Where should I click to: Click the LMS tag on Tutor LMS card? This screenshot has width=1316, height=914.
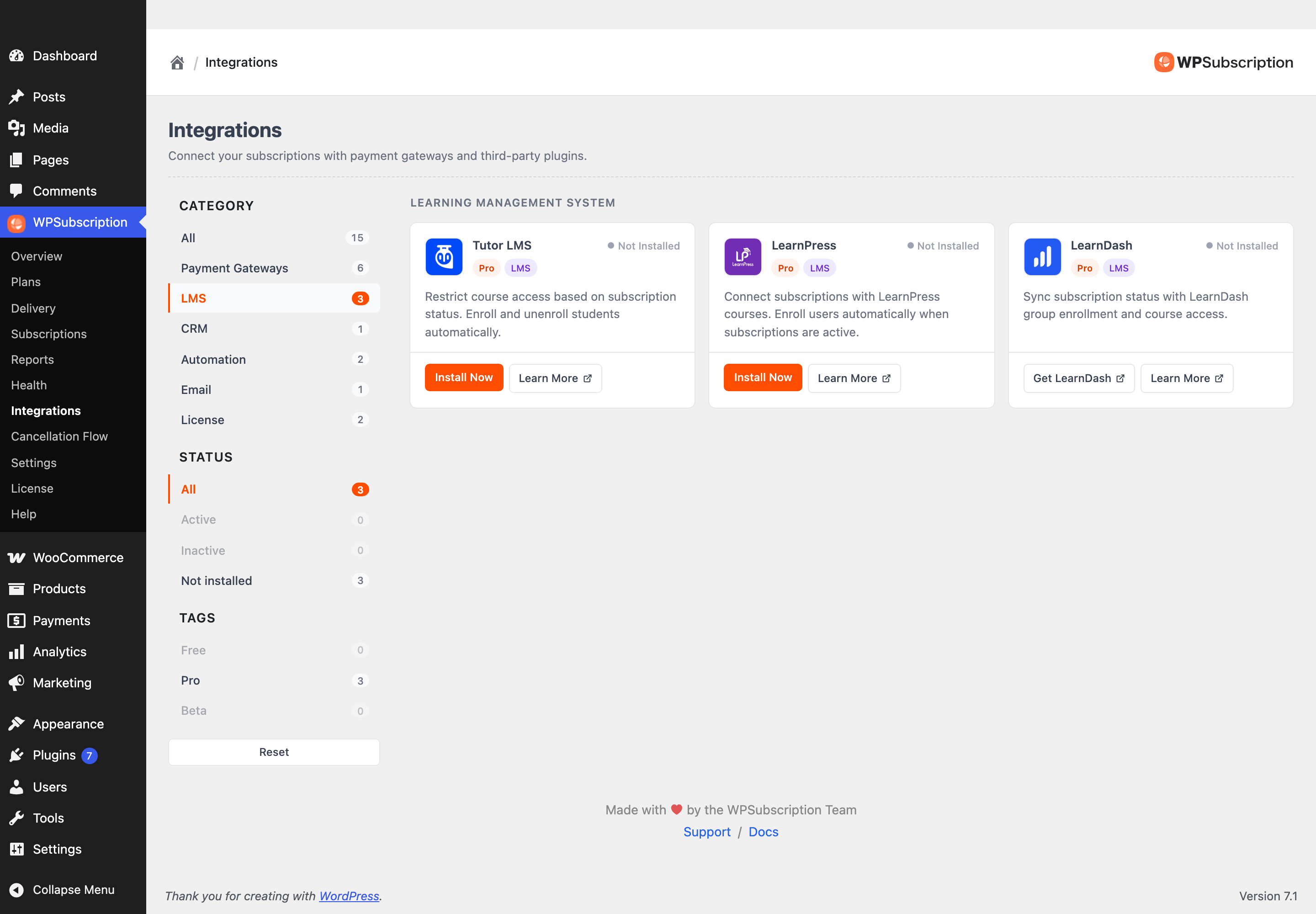pyautogui.click(x=520, y=268)
